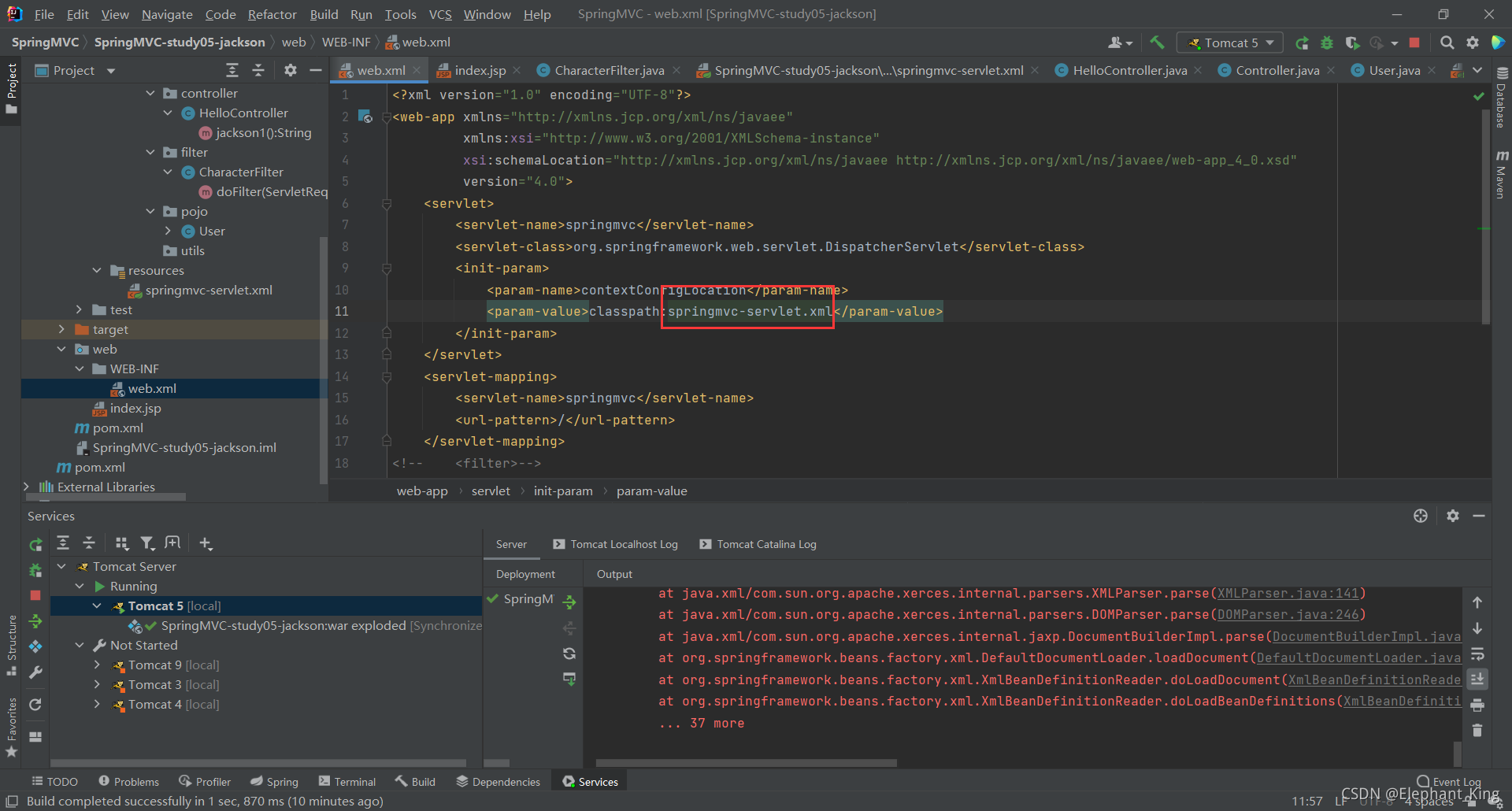Expand the test folder

tap(79, 309)
